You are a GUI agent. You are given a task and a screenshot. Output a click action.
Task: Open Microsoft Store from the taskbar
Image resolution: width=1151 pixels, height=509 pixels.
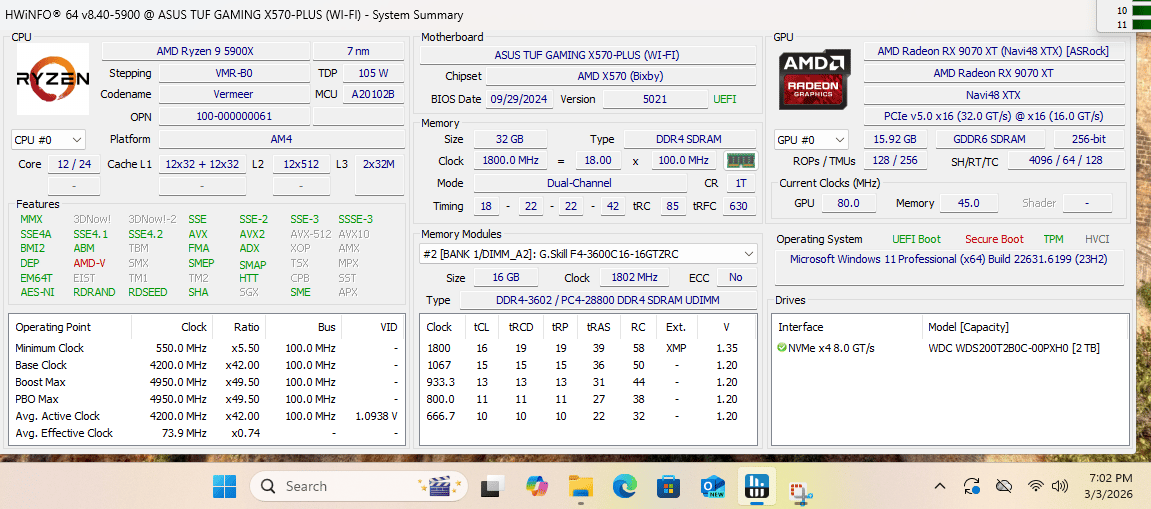(x=669, y=486)
